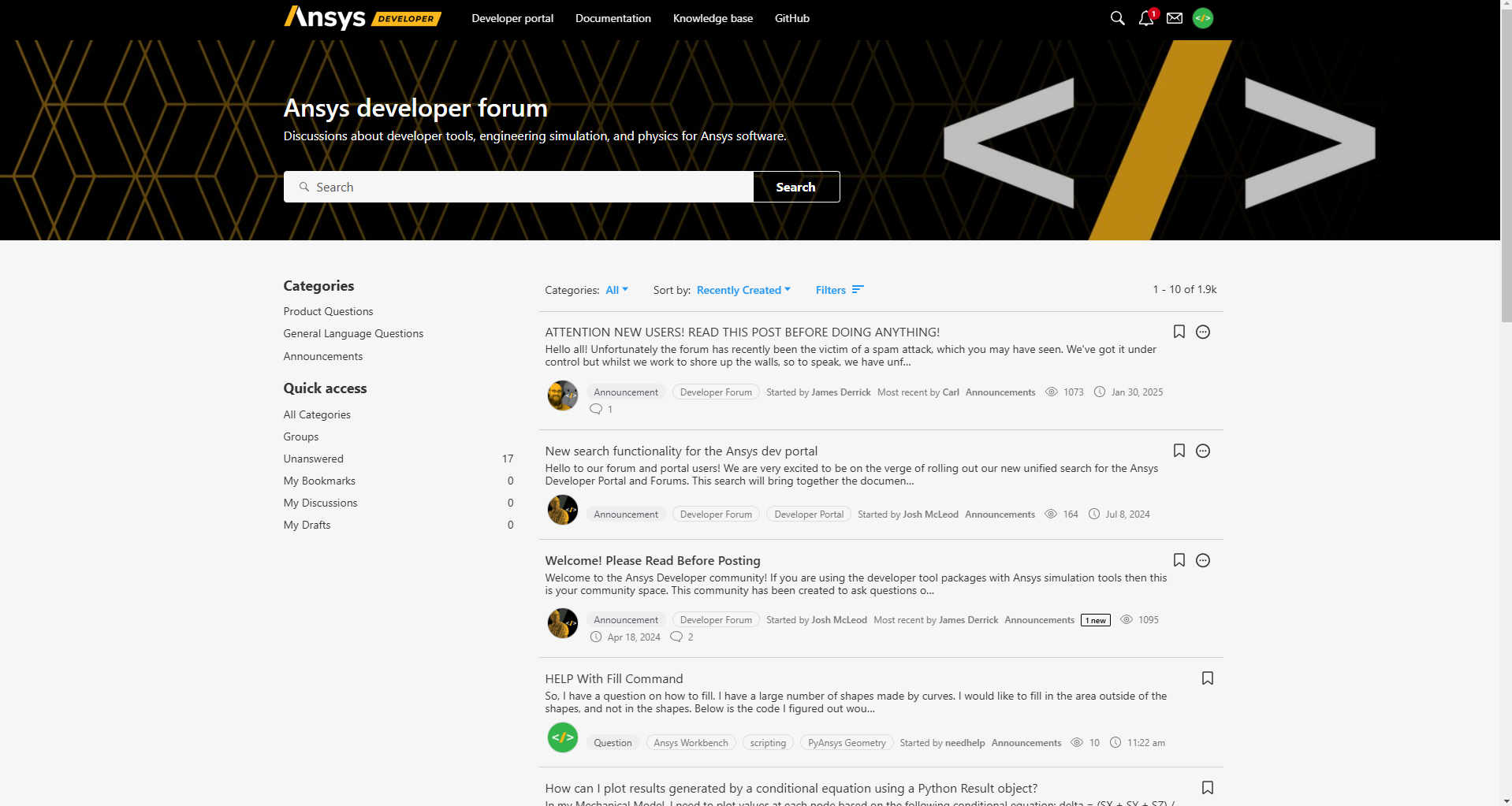
Task: Click James Derrick's avatar on ATTENTION post
Action: pos(563,396)
